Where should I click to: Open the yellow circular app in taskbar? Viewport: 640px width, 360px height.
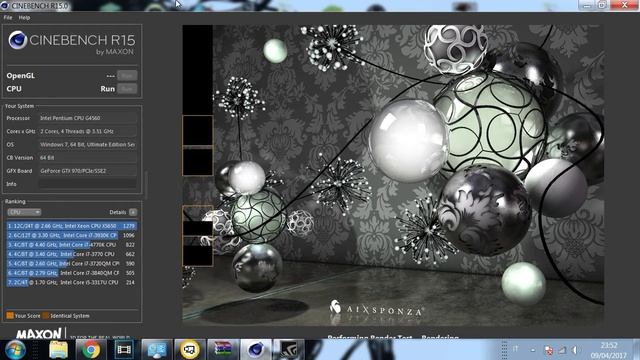[x=190, y=350]
